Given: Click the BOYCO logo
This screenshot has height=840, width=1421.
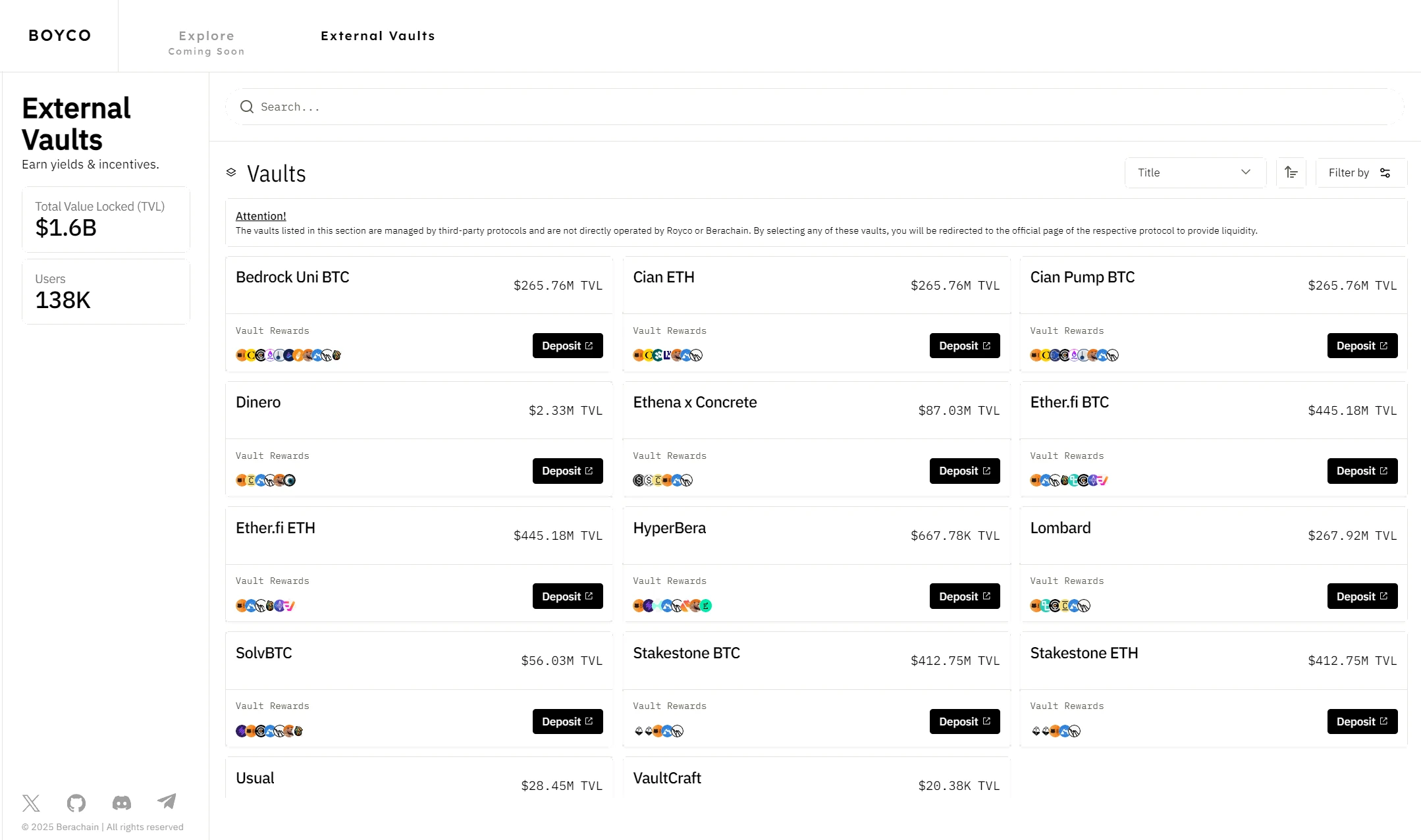Looking at the screenshot, I should click(x=60, y=36).
